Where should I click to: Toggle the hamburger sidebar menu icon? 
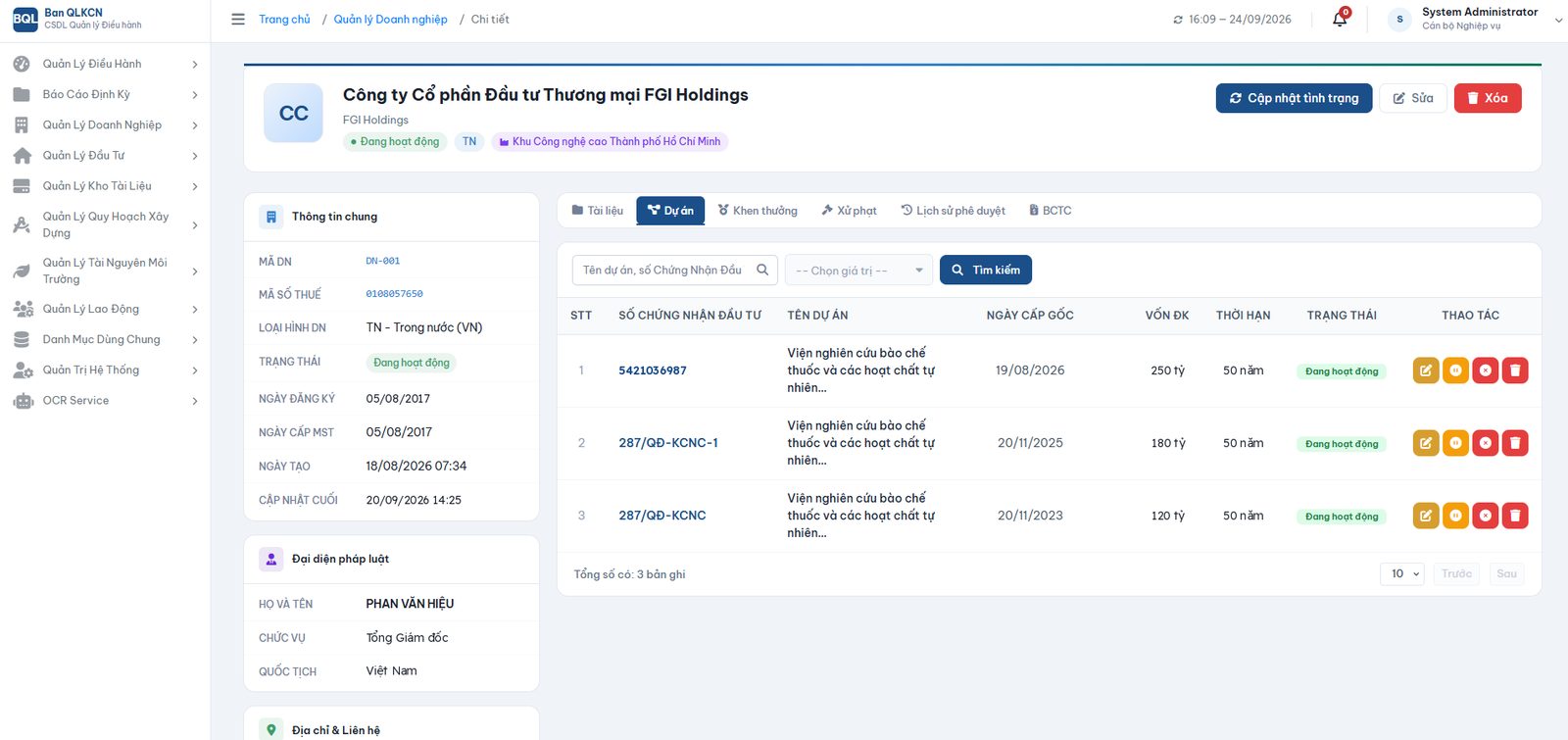click(x=238, y=19)
